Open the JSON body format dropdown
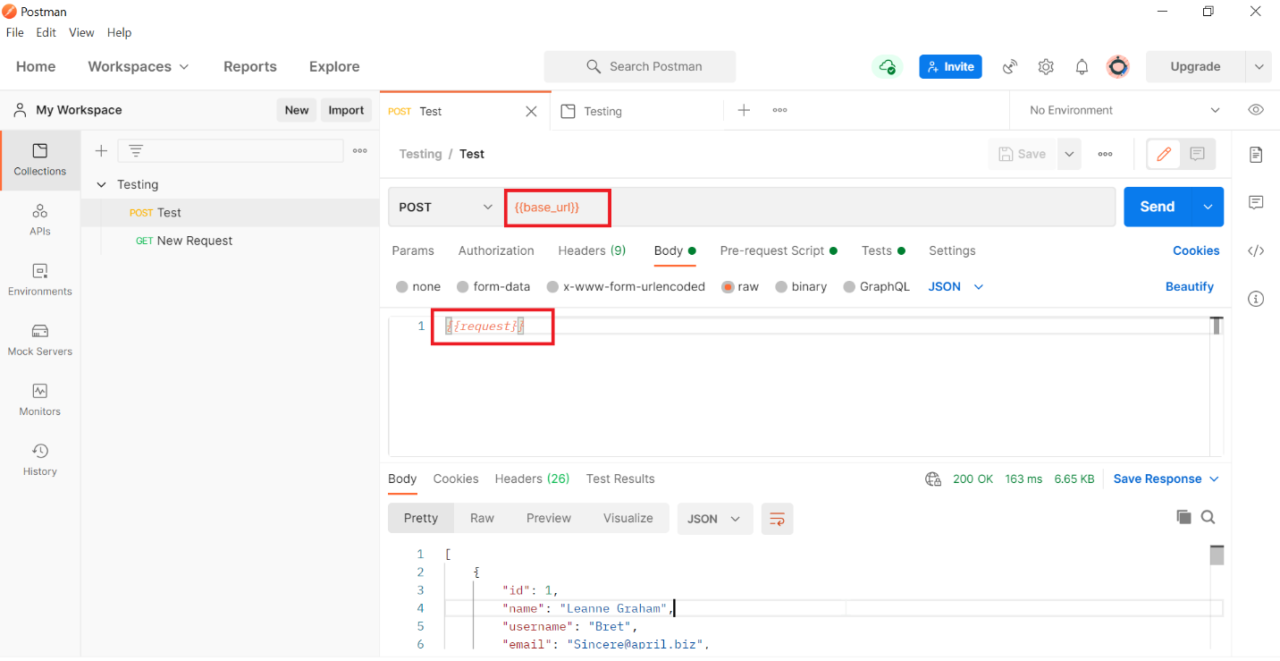The height and width of the screenshot is (661, 1280). coord(955,286)
